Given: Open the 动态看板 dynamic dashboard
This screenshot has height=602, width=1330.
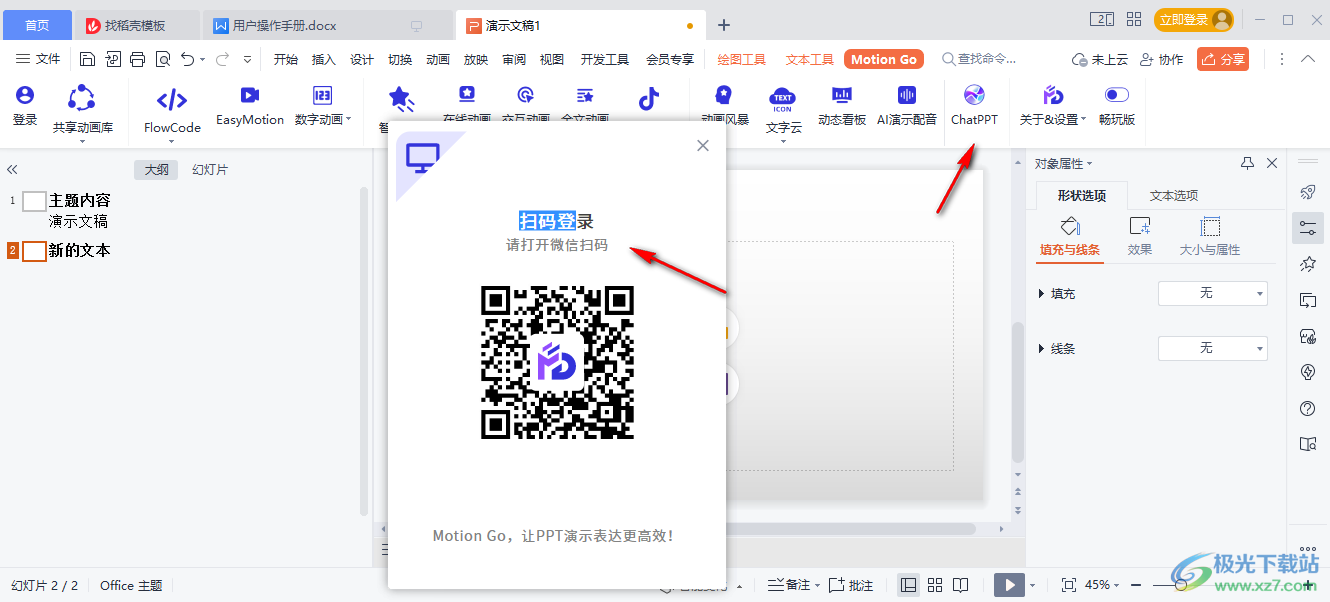Looking at the screenshot, I should tap(842, 106).
